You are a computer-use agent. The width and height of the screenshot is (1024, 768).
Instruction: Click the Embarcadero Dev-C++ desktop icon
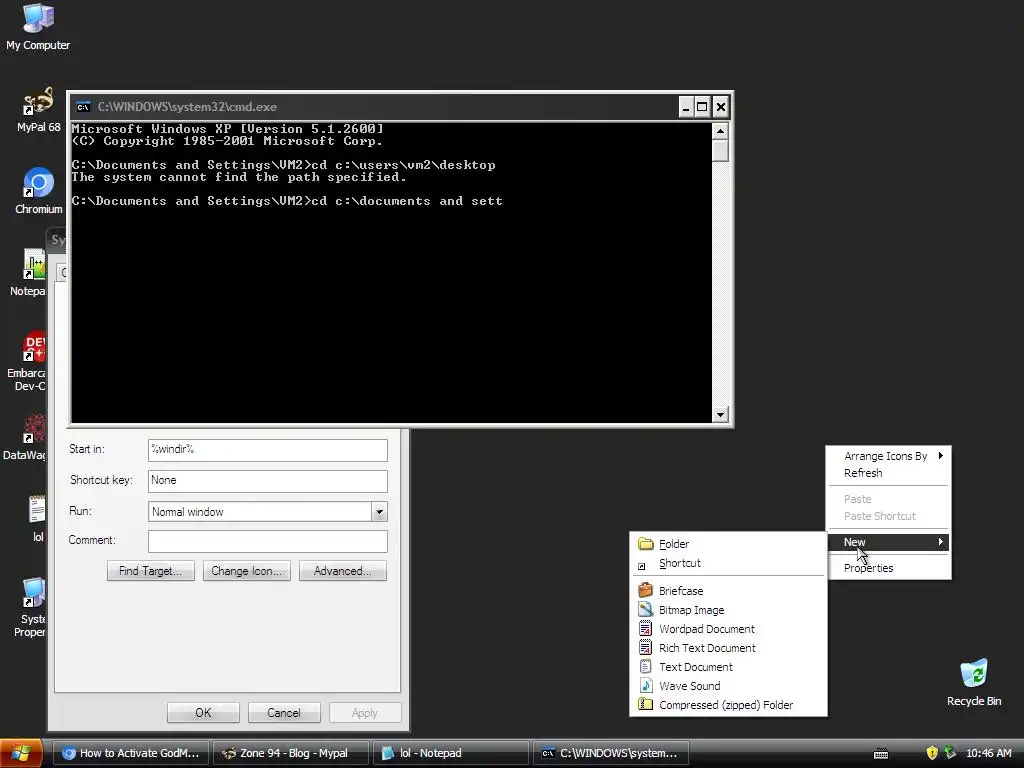click(x=27, y=361)
